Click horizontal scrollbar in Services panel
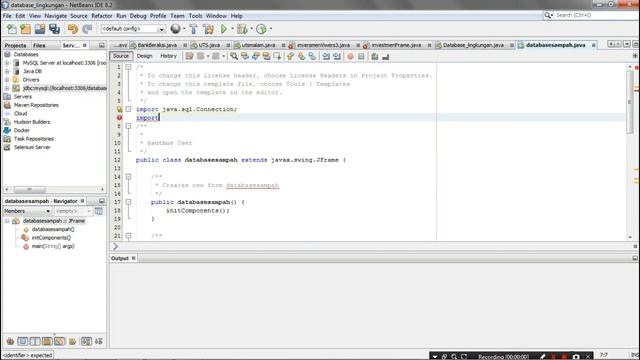Viewport: 640px width, 360px height. (x=29, y=189)
